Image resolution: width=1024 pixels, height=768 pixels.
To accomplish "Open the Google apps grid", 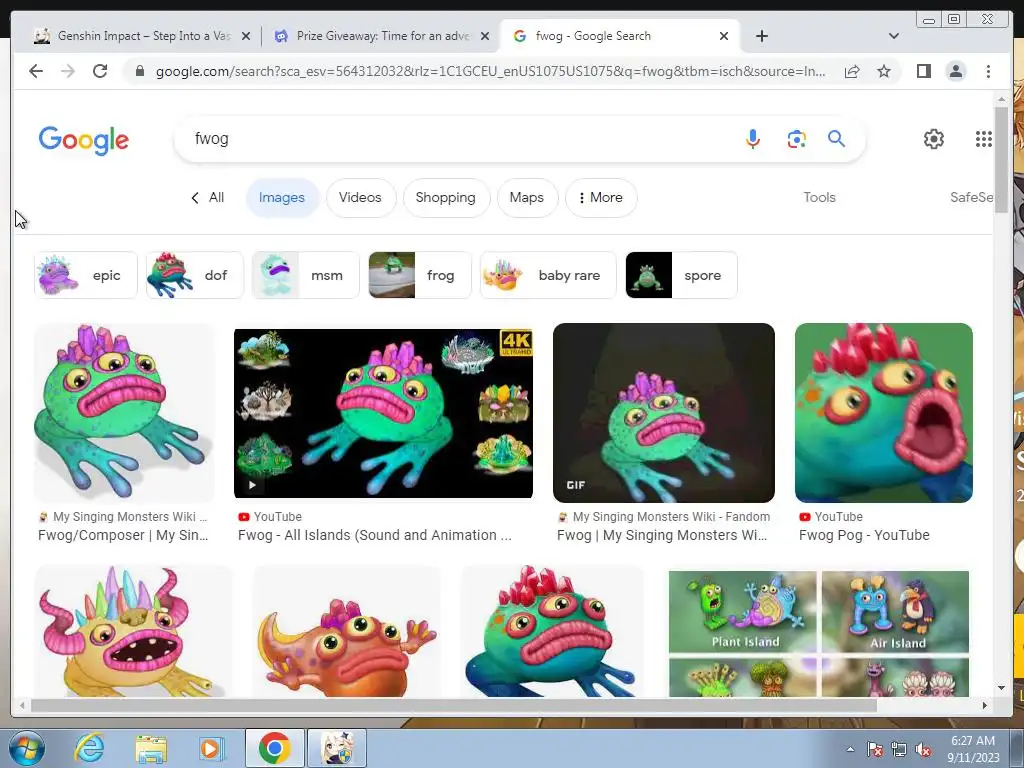I will coord(984,138).
